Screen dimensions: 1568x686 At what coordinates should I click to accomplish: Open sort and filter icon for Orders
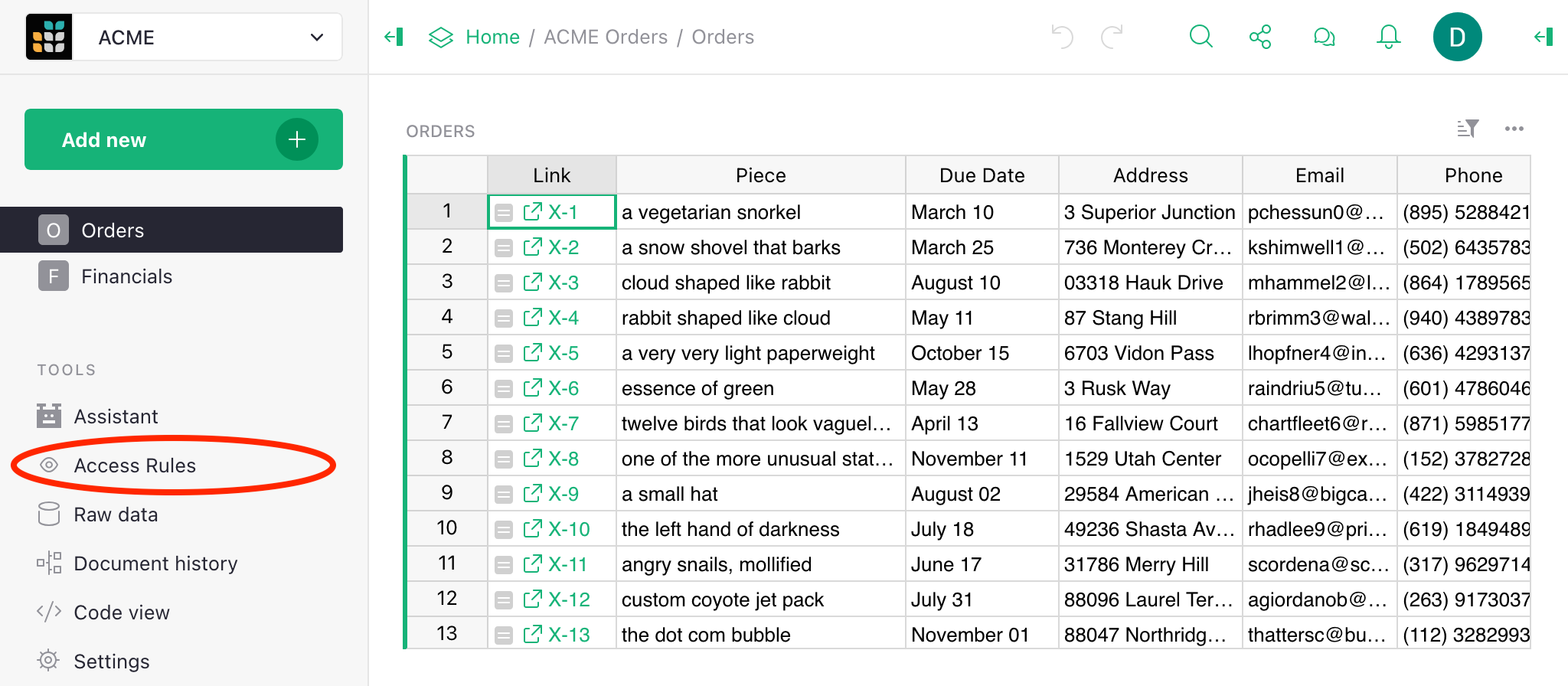(1467, 129)
